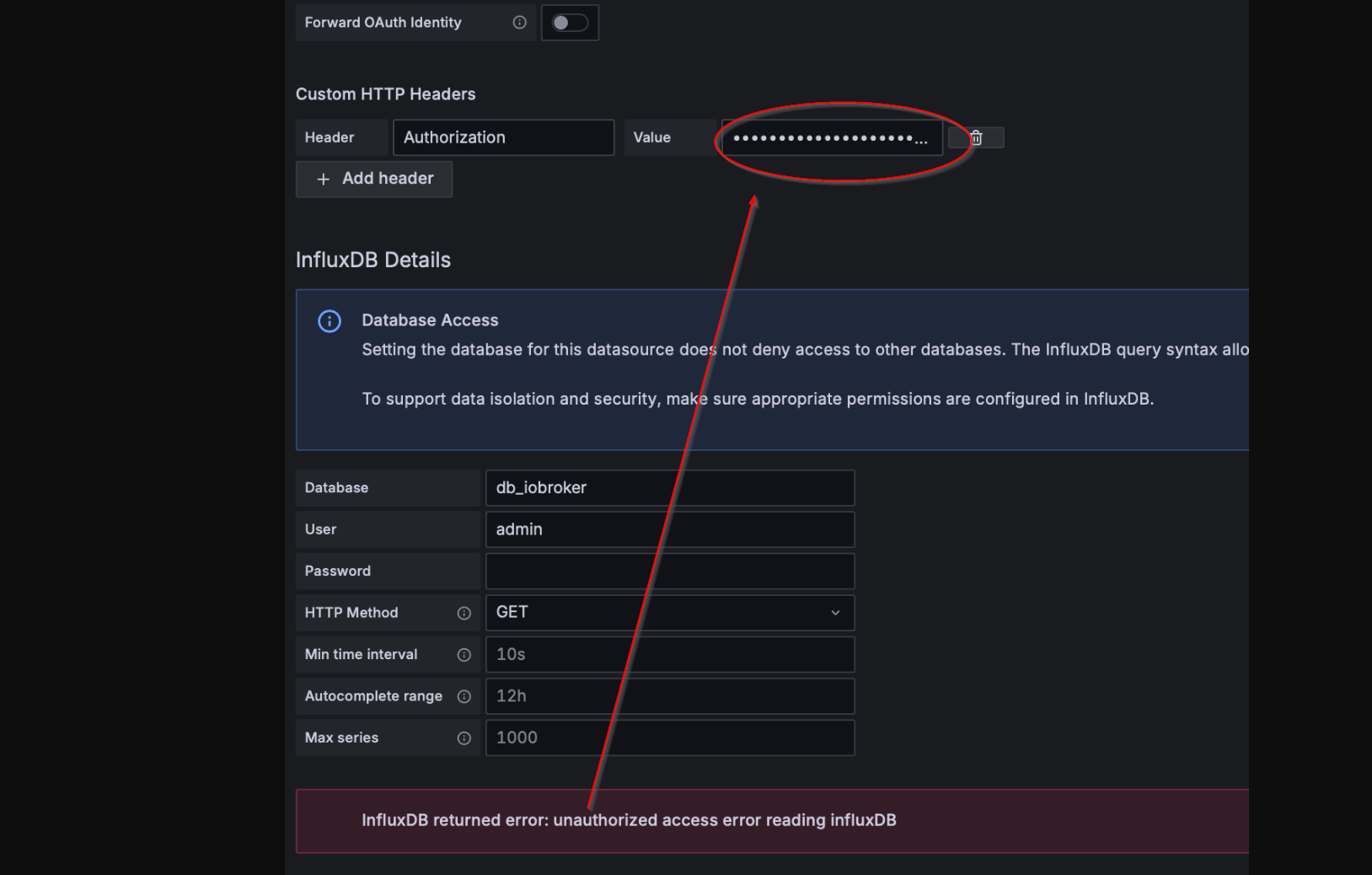Viewport: 1372px width, 875px height.
Task: Open the HTTP Method dropdown
Action: [670, 613]
